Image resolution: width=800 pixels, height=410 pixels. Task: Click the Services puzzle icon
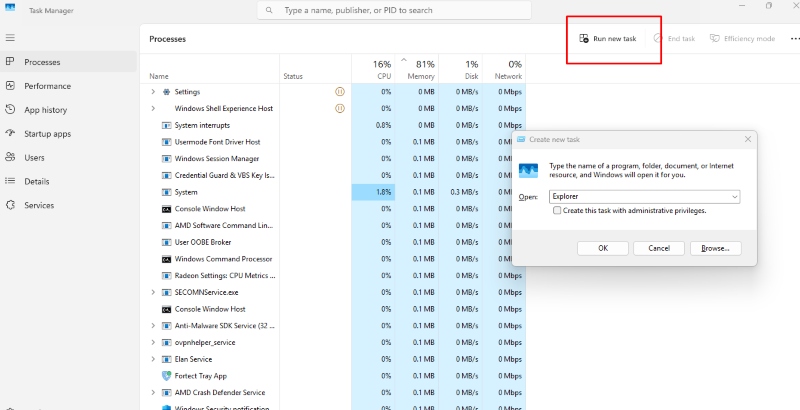point(10,205)
